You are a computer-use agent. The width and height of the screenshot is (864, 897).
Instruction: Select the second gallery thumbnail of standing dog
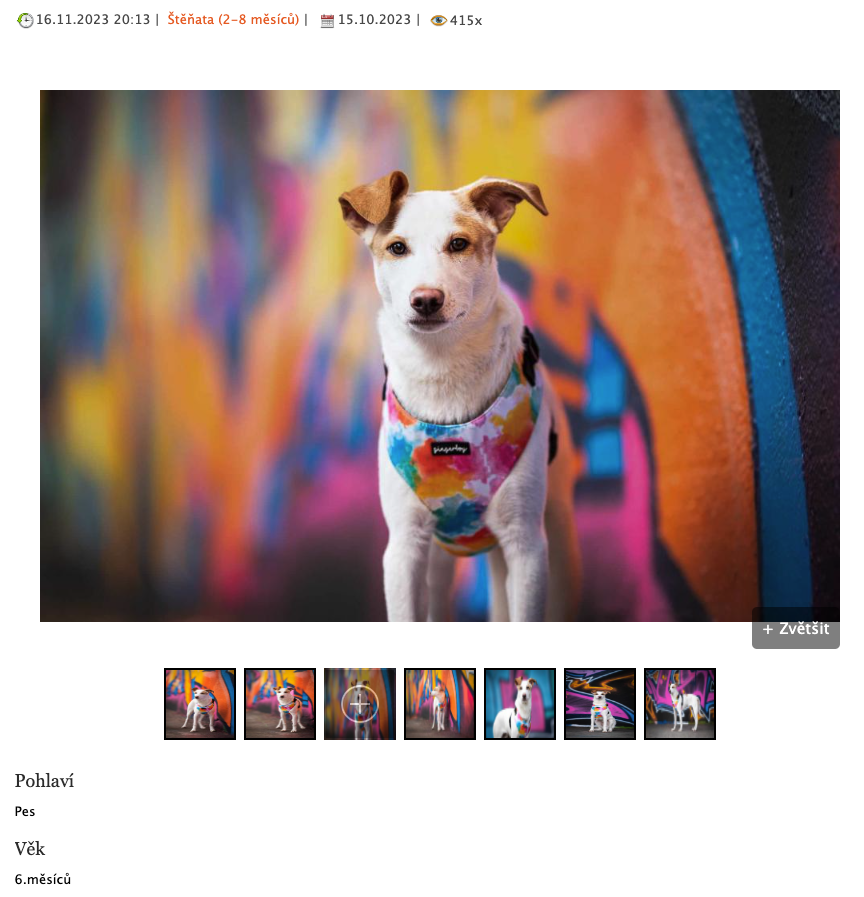pos(280,704)
